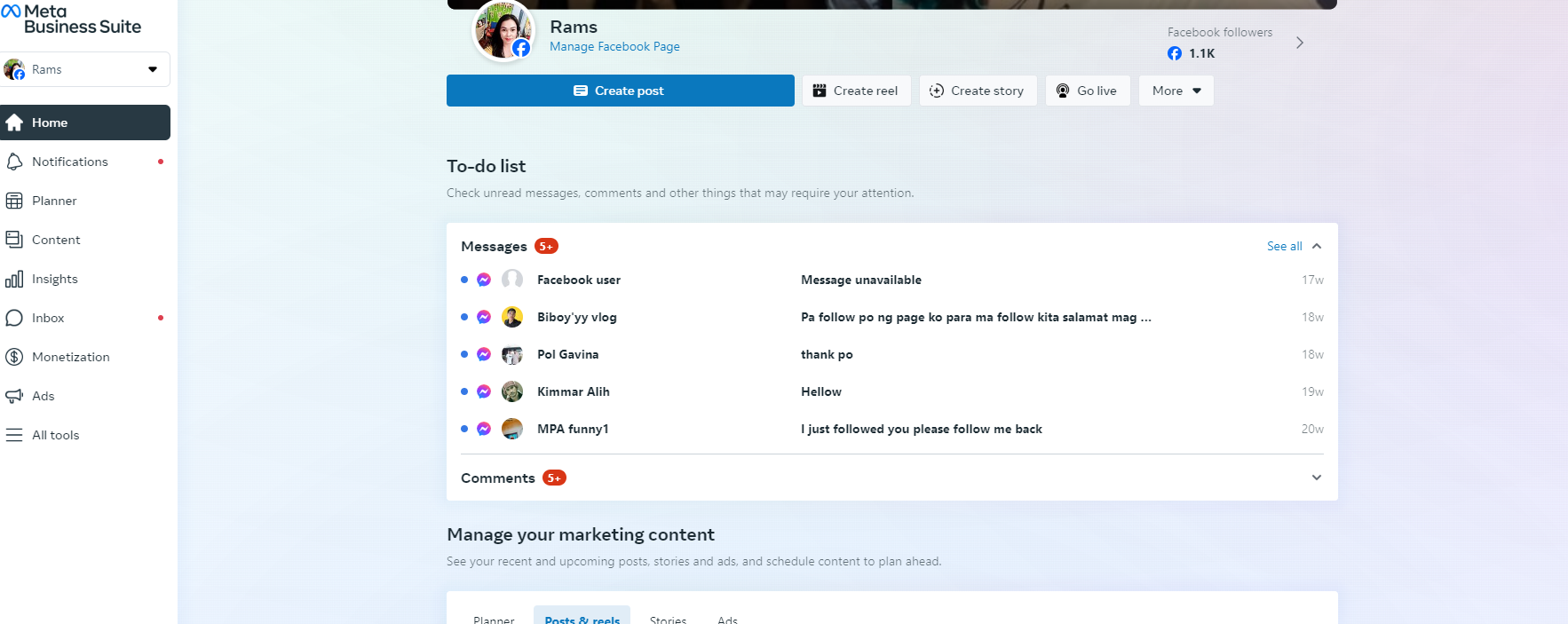Click the 1.1K followers count

(x=1202, y=53)
